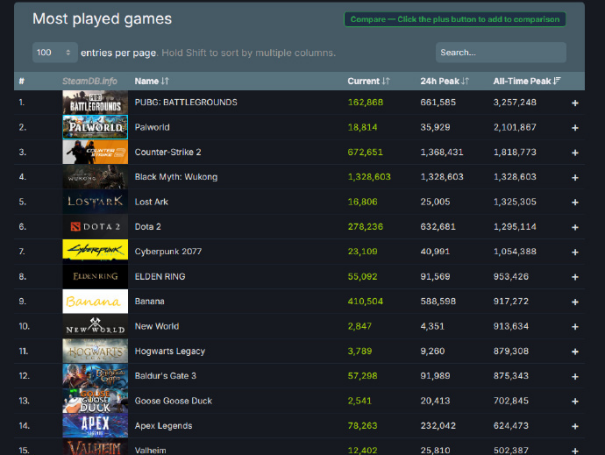The width and height of the screenshot is (605, 455).
Task: Open Counter-Strike 2 game thumbnail
Action: pos(95,152)
